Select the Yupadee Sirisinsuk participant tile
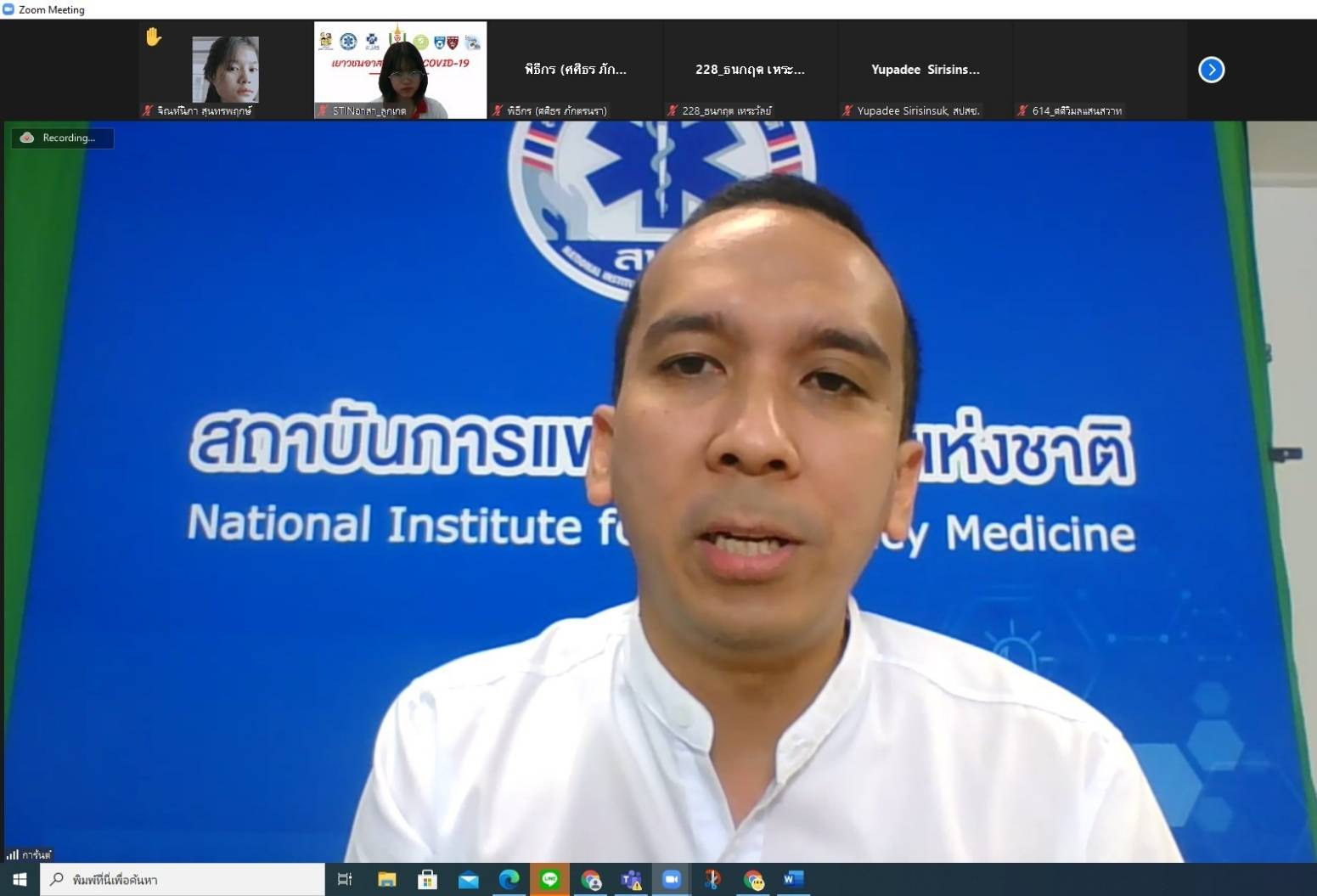Screen dimensions: 1317x896 [925, 70]
